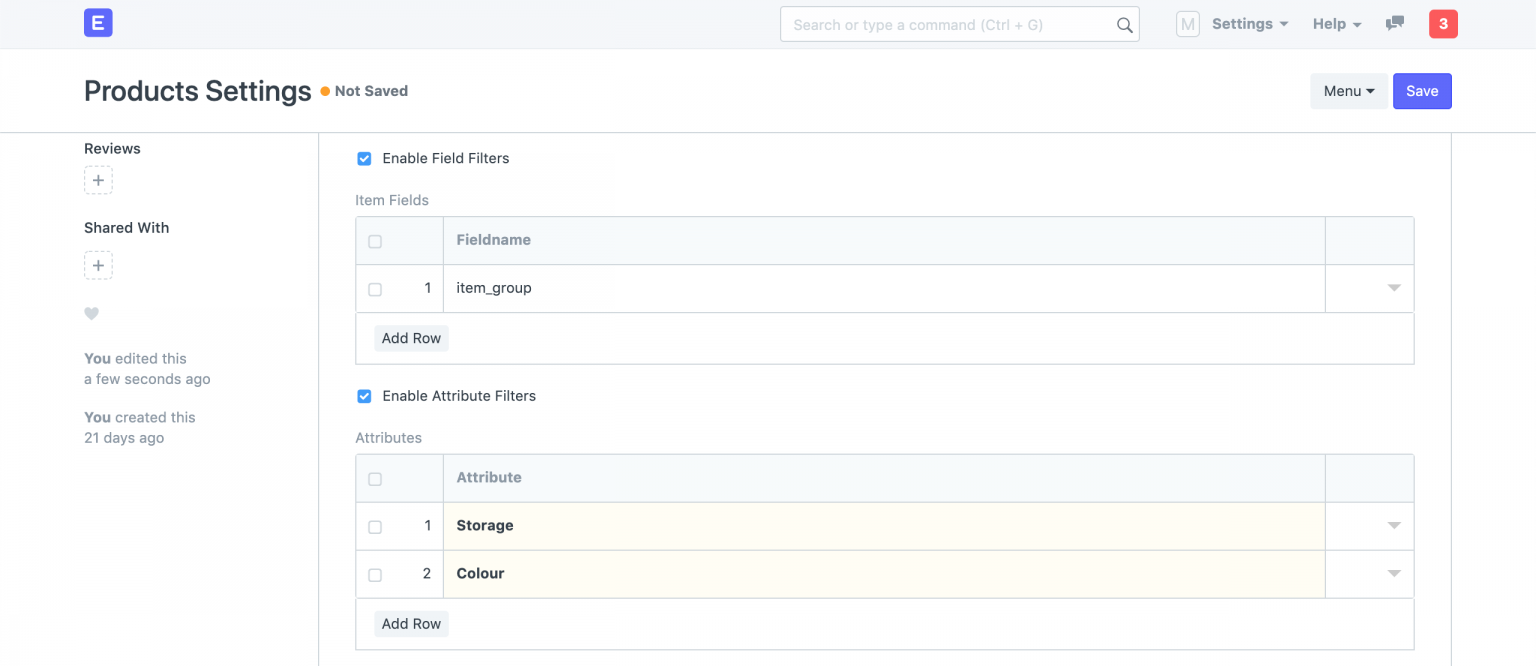The width and height of the screenshot is (1536, 666).
Task: Open the chat messages icon
Action: point(1395,22)
